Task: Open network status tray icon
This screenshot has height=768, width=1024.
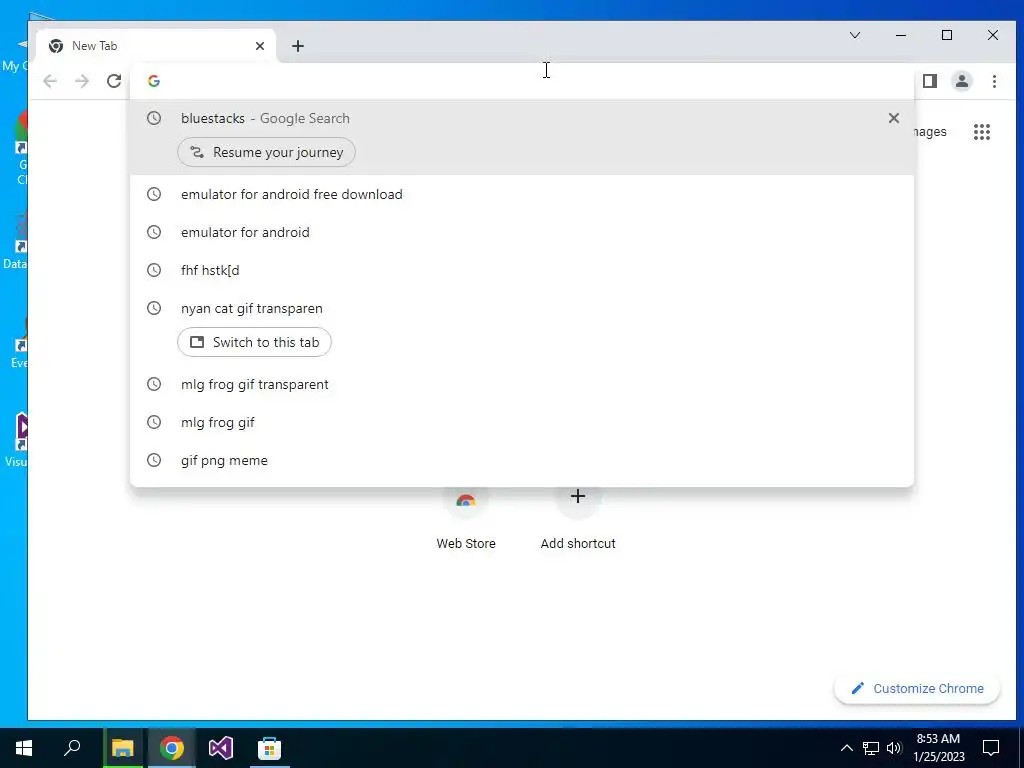Action: coord(871,748)
